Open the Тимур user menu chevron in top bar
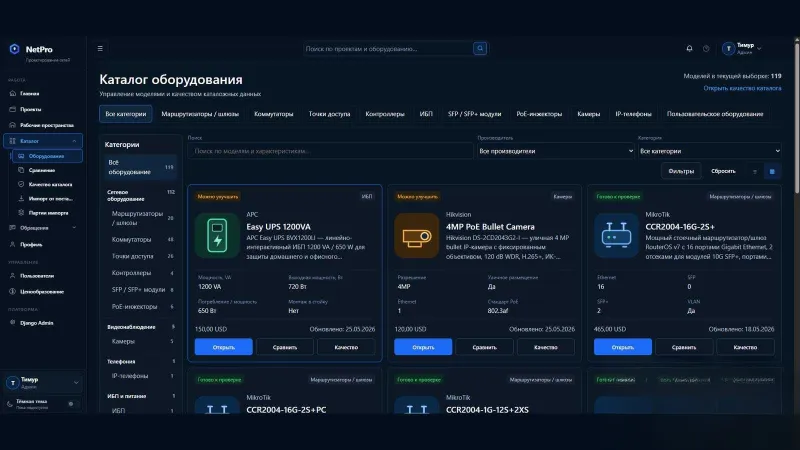 click(x=759, y=48)
